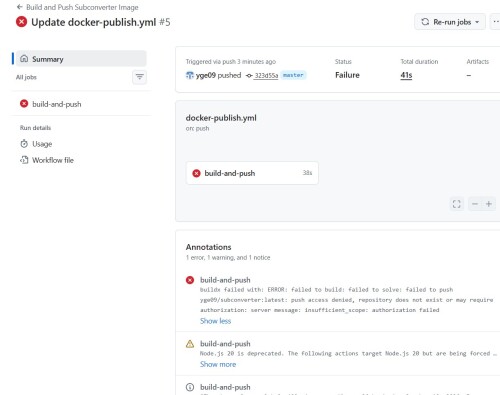Image resolution: width=500 pixels, height=395 pixels.
Task: Open build-and-push job card in workflow graph
Action: coord(252,173)
